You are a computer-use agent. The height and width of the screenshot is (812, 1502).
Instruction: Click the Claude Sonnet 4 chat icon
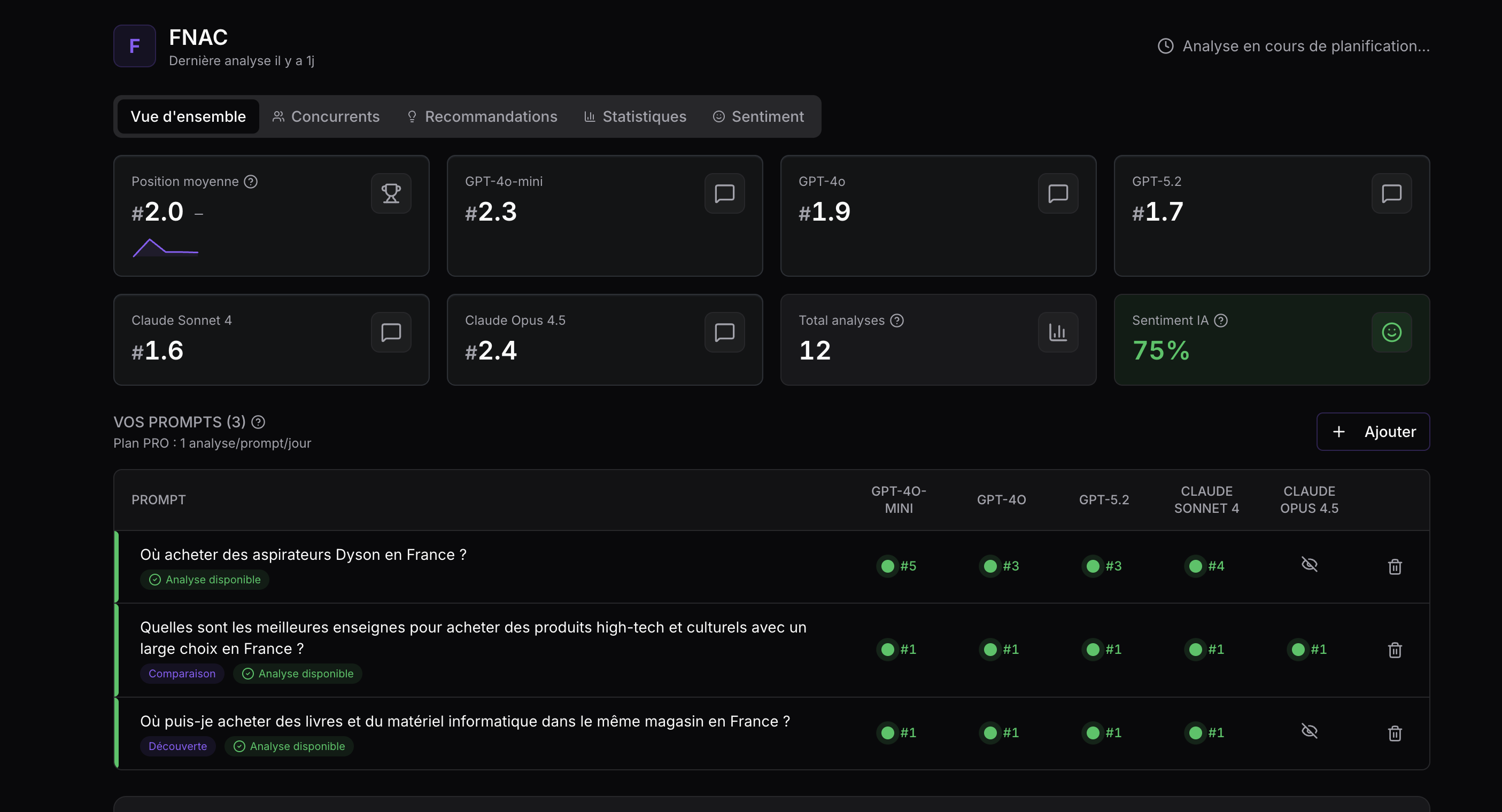tap(391, 332)
